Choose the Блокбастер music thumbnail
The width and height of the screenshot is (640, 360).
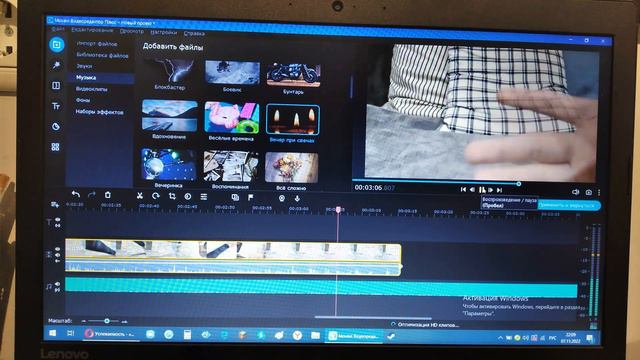click(x=170, y=70)
